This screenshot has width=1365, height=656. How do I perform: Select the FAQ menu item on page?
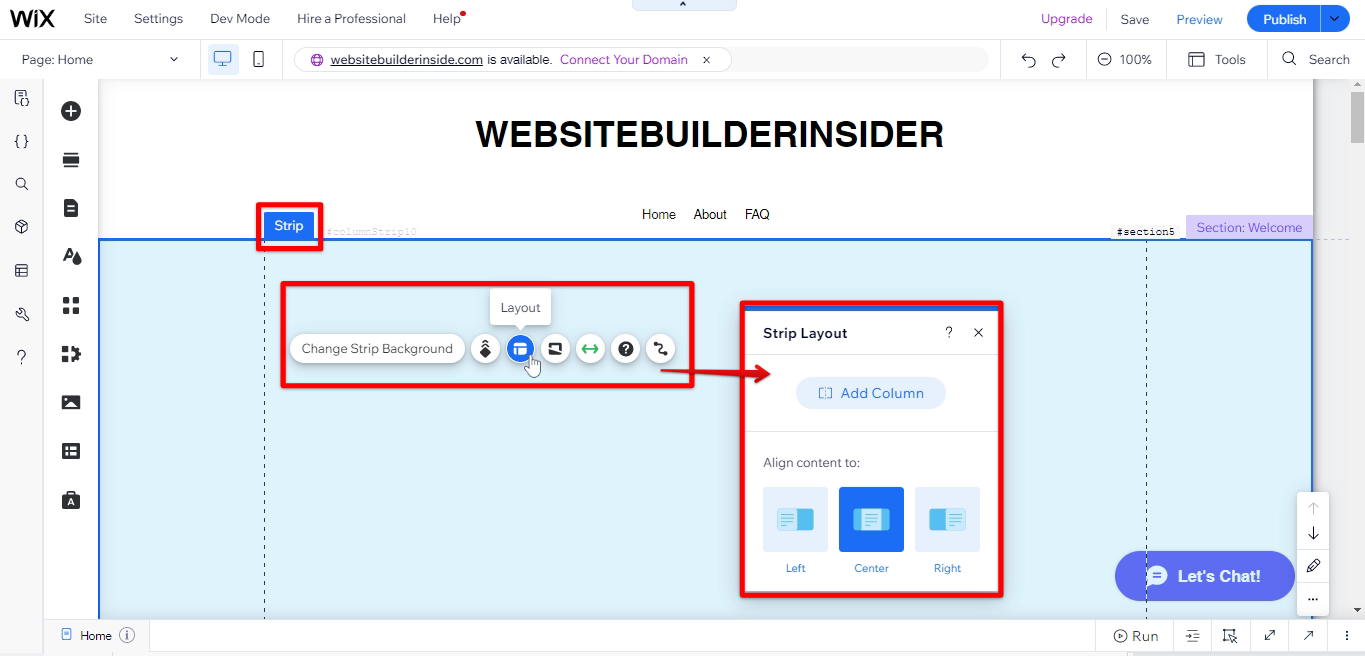pos(757,214)
